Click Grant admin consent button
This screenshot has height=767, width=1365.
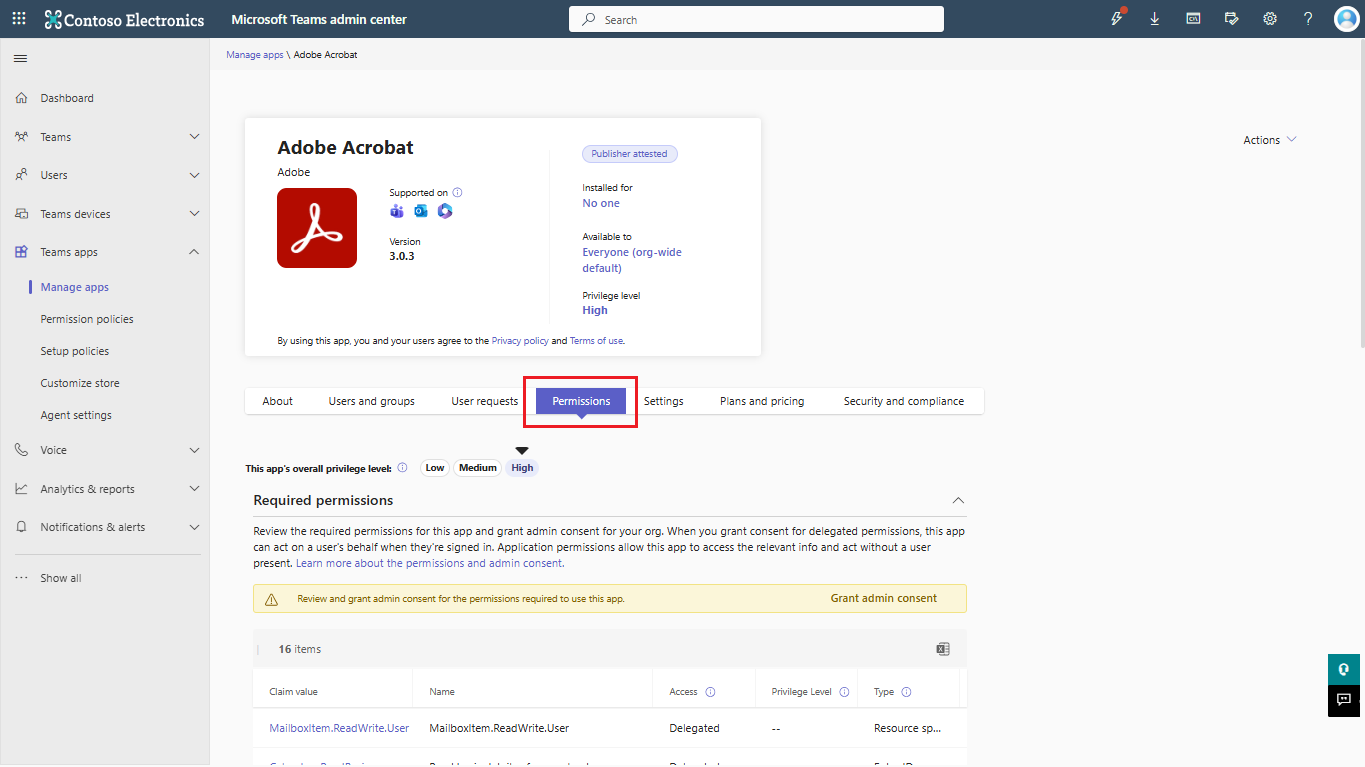[x=884, y=598]
